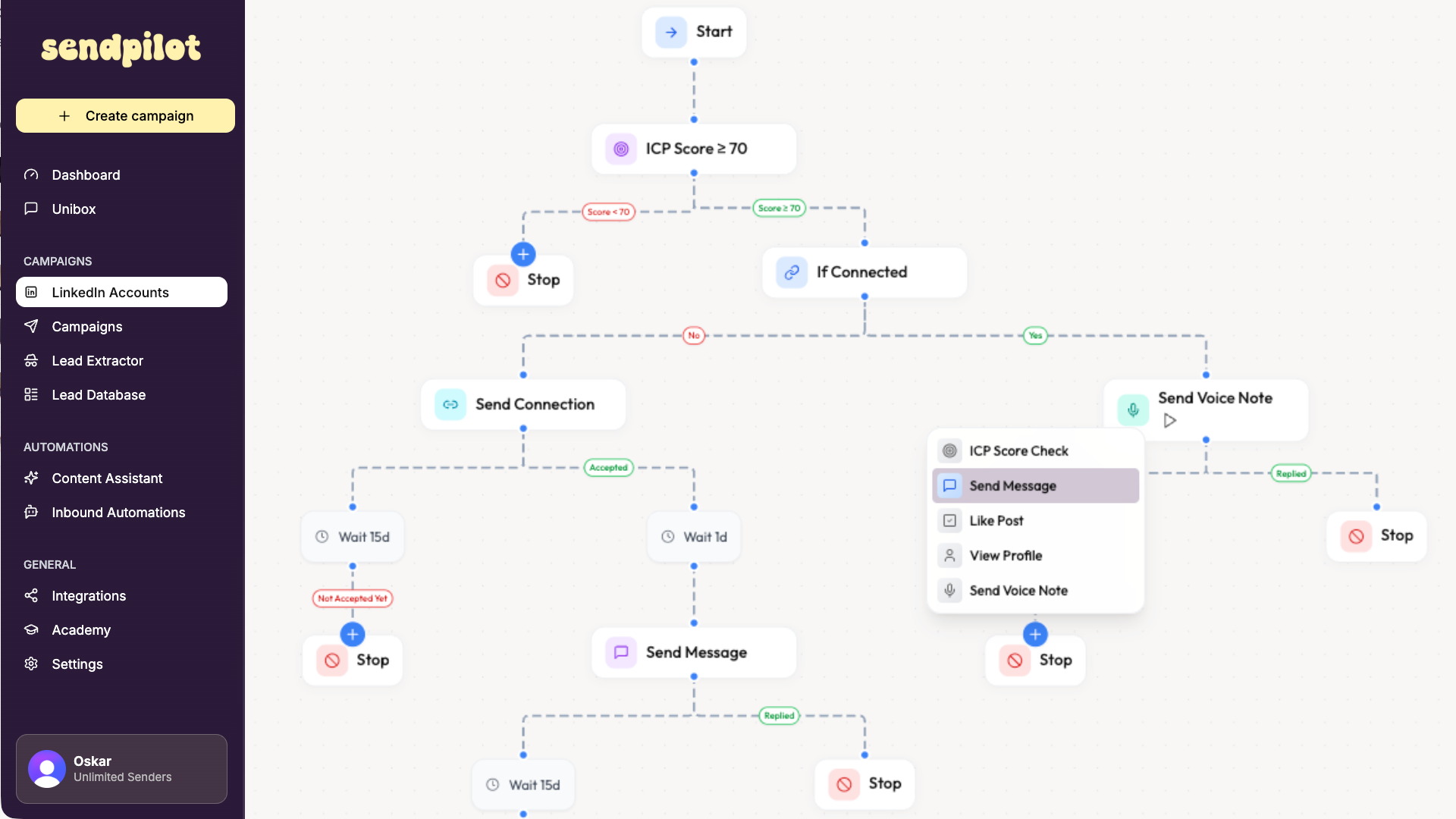The image size is (1456, 819).
Task: Click the Settings gear icon
Action: [x=31, y=664]
